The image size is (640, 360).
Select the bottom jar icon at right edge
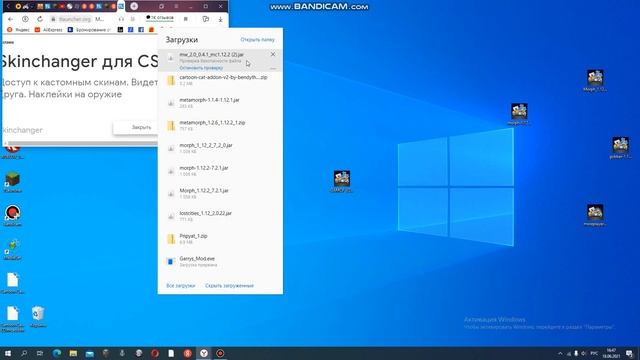595,215
